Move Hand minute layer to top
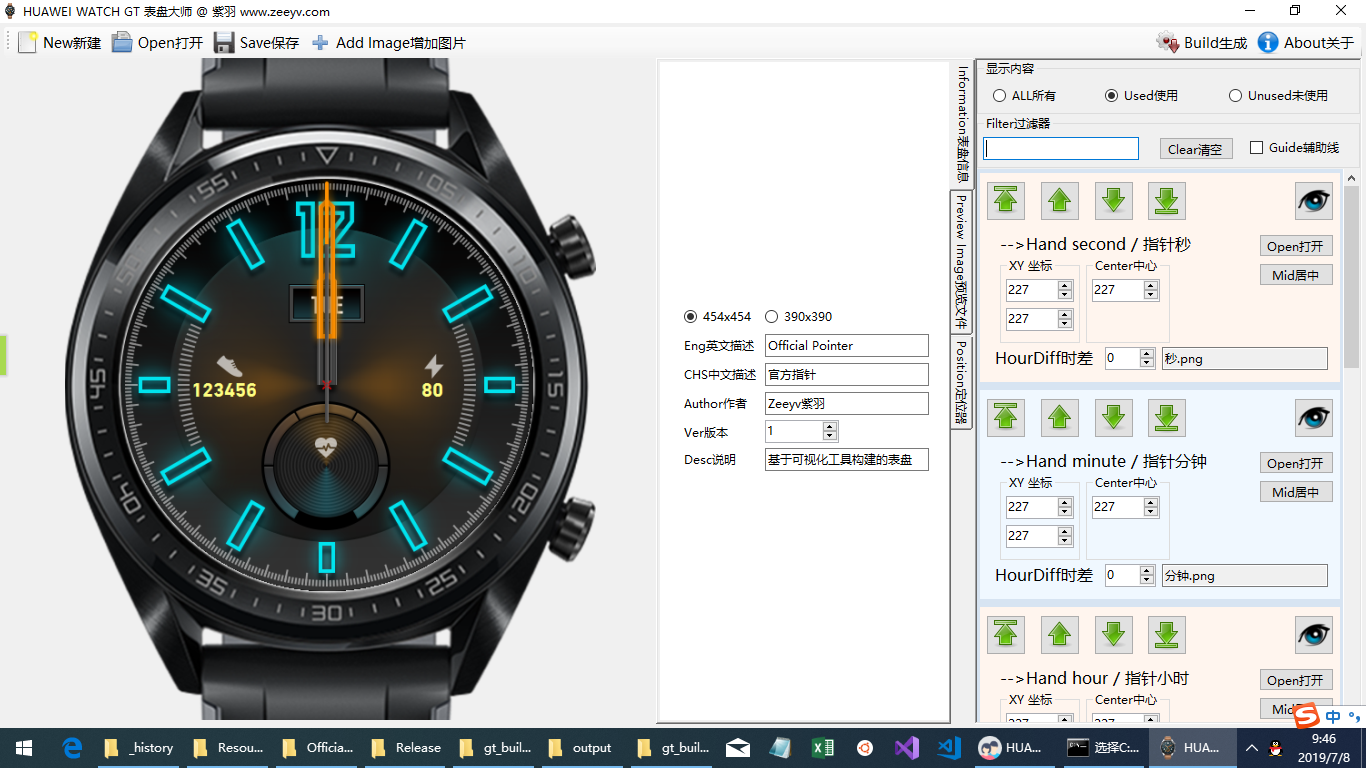 (1006, 418)
